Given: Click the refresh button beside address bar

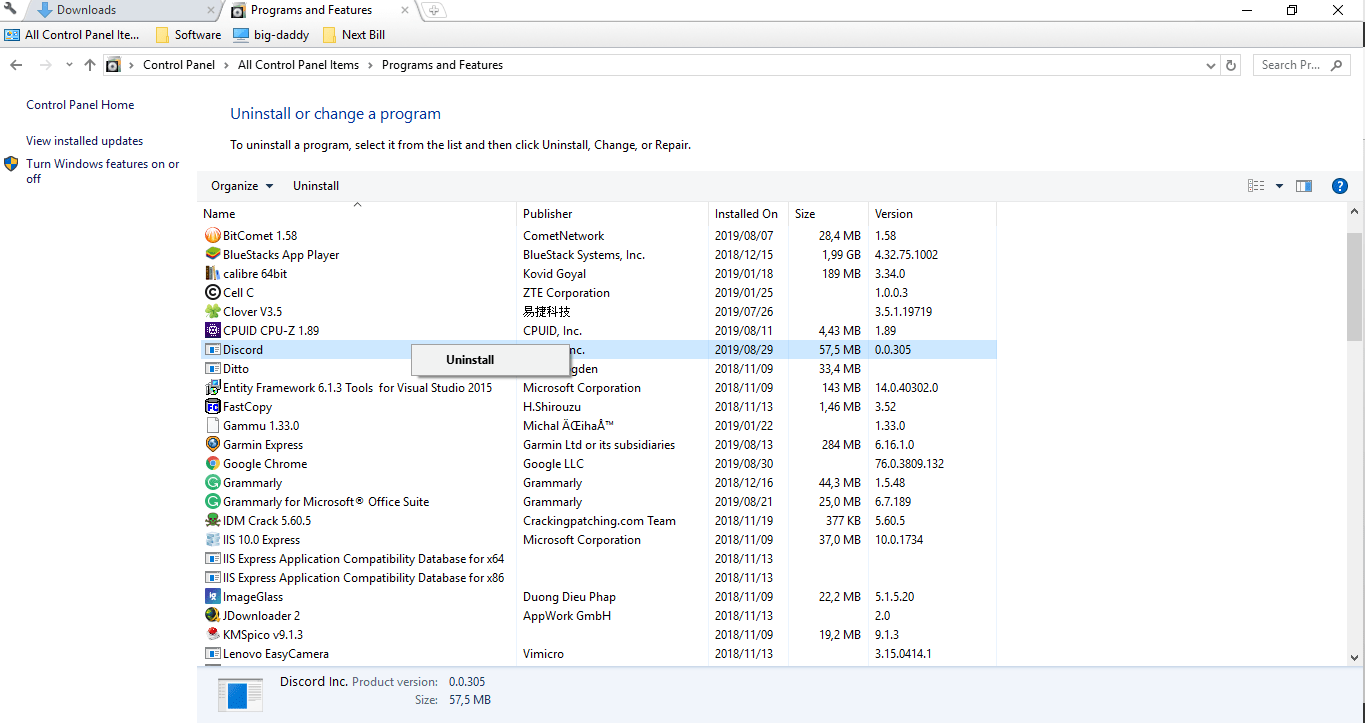Looking at the screenshot, I should [1231, 65].
